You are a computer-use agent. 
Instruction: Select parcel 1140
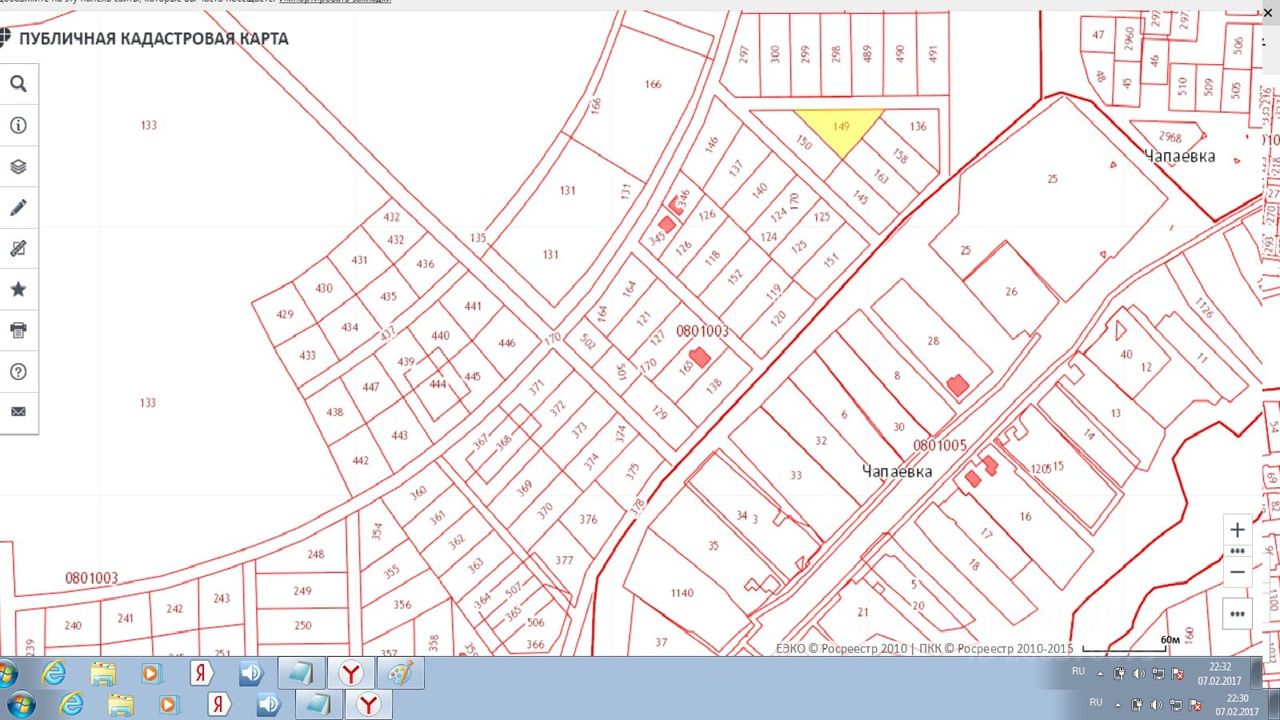coord(682,593)
